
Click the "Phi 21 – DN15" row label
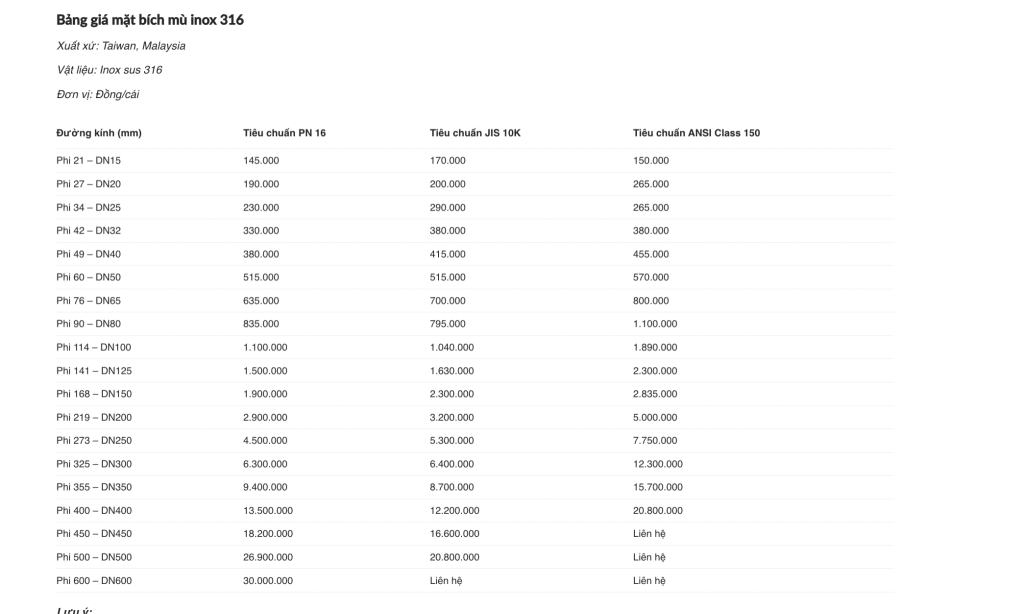point(88,160)
